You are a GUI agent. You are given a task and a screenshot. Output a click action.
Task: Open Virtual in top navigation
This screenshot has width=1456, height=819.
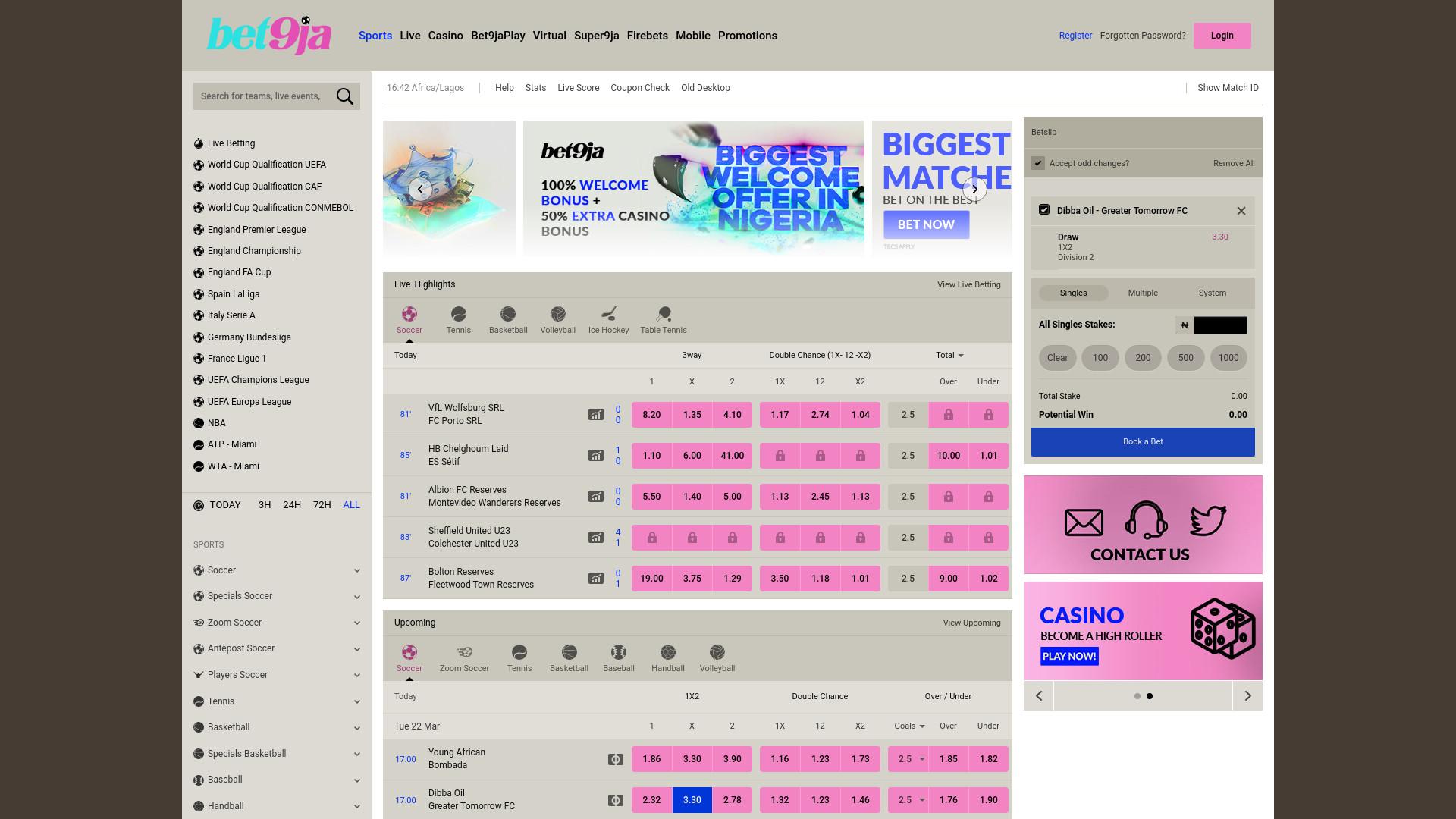pos(550,36)
